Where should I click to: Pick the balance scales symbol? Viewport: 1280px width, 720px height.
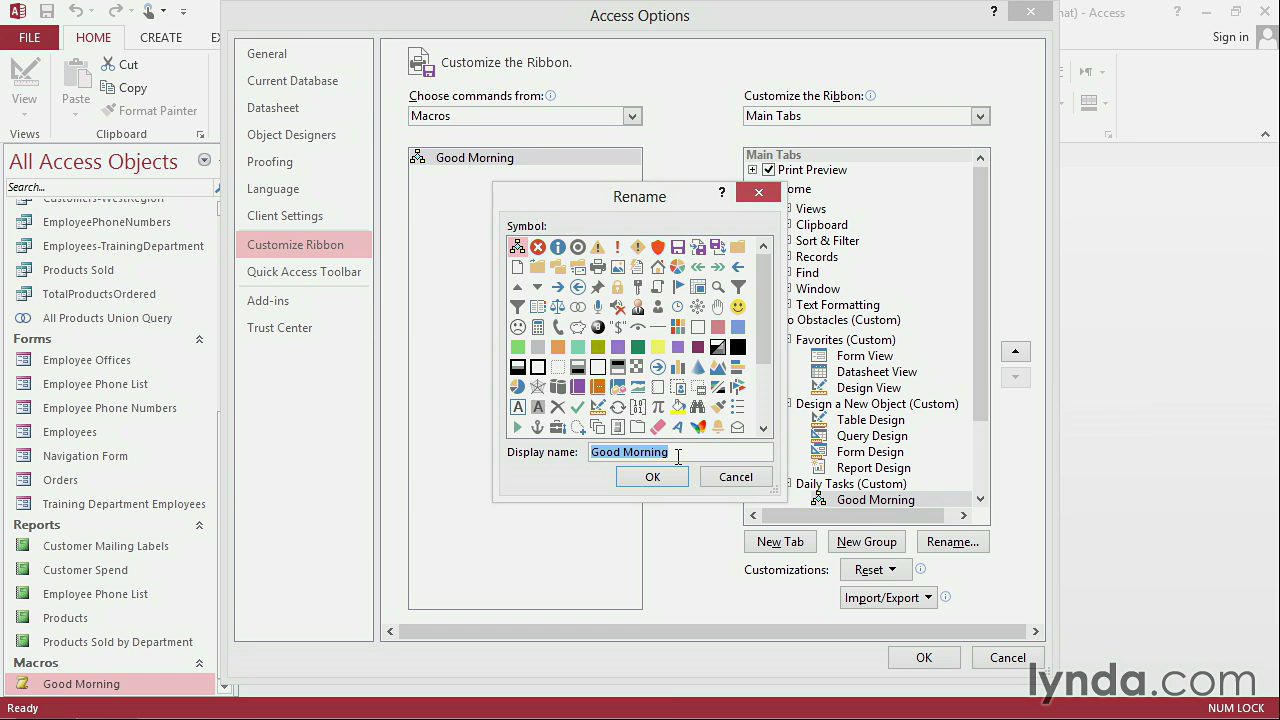pyautogui.click(x=558, y=307)
